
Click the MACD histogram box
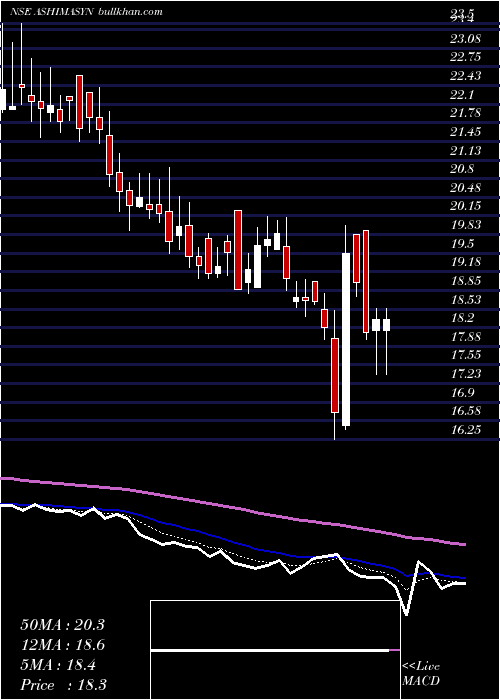tap(275, 650)
